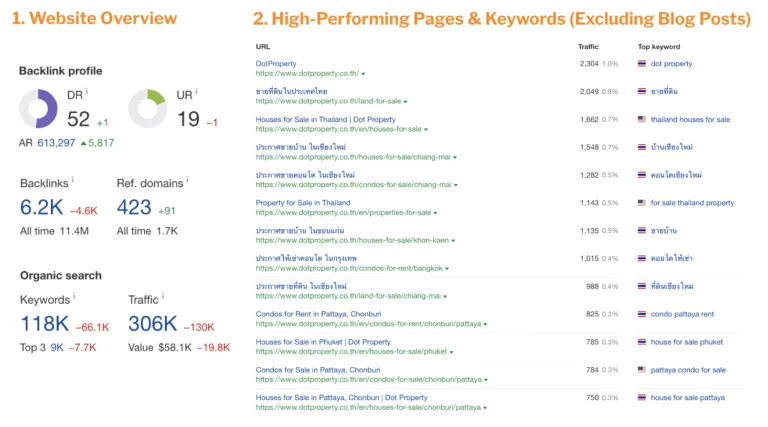Image resolution: width=768 pixels, height=427 pixels.
Task: Click the URL column header
Action: click(x=263, y=47)
